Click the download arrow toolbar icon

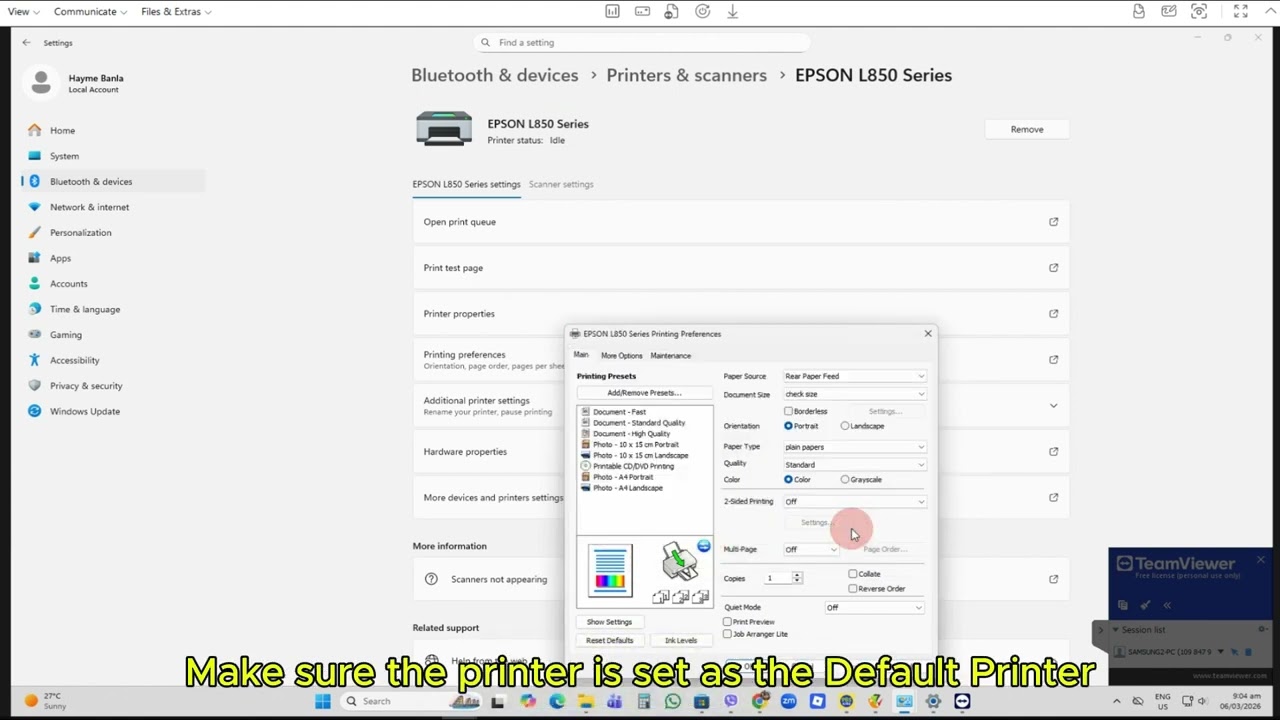click(732, 11)
